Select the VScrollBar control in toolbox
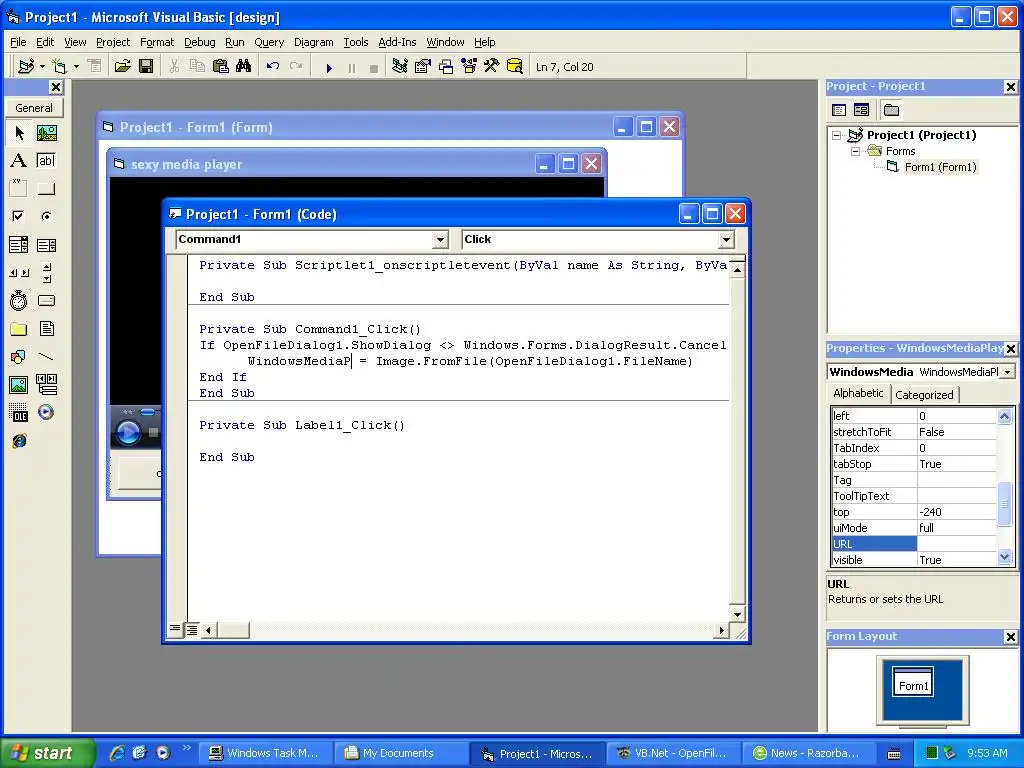Screen dimensions: 1024x768 tap(46, 273)
